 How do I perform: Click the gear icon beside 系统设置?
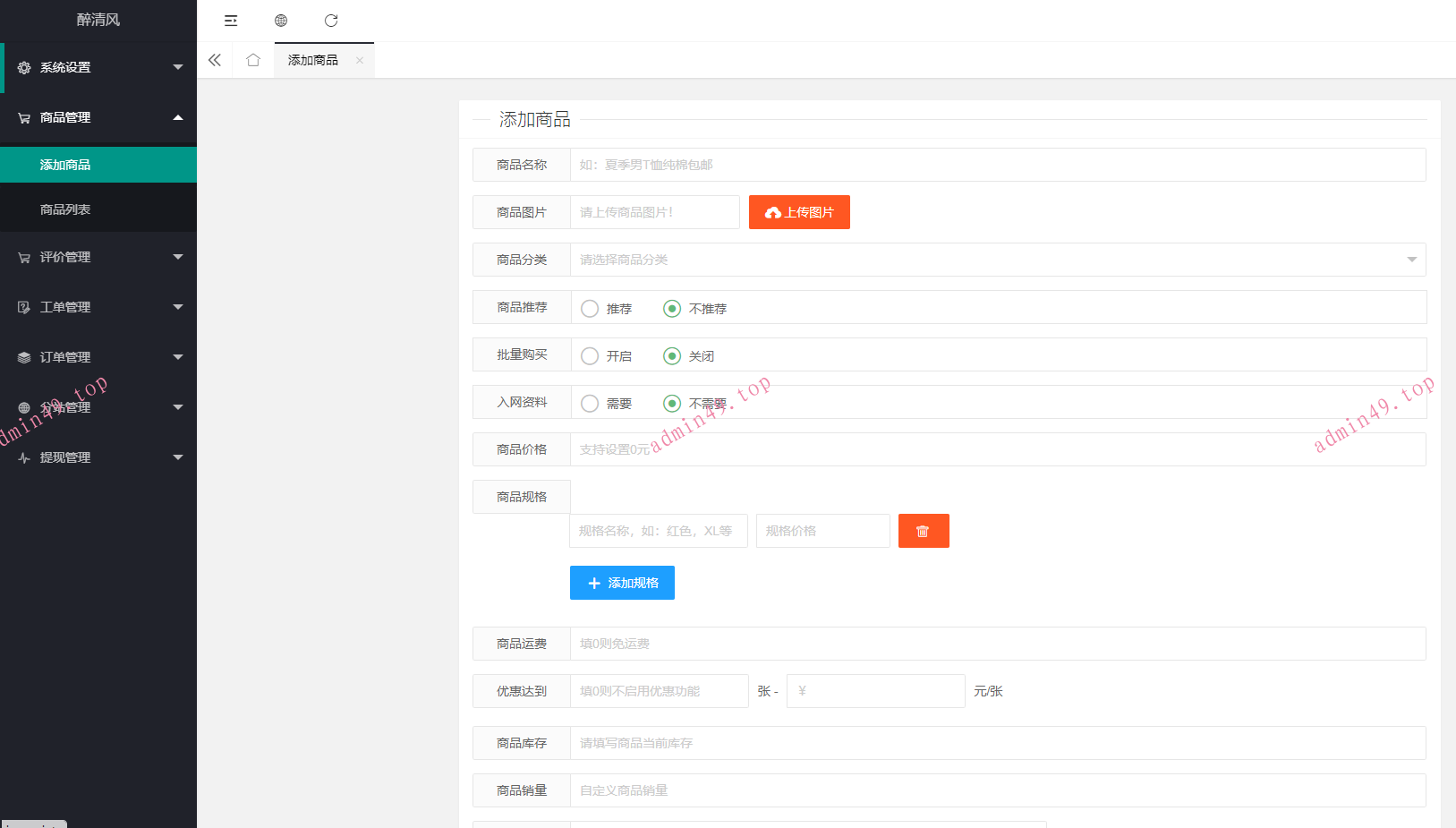24,68
